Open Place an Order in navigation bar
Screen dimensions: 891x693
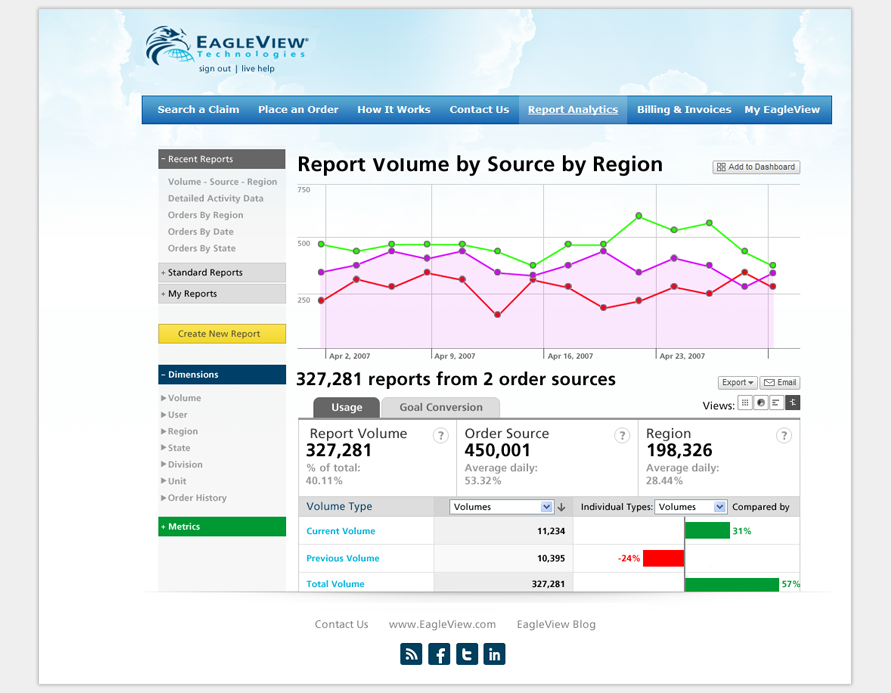(x=298, y=110)
